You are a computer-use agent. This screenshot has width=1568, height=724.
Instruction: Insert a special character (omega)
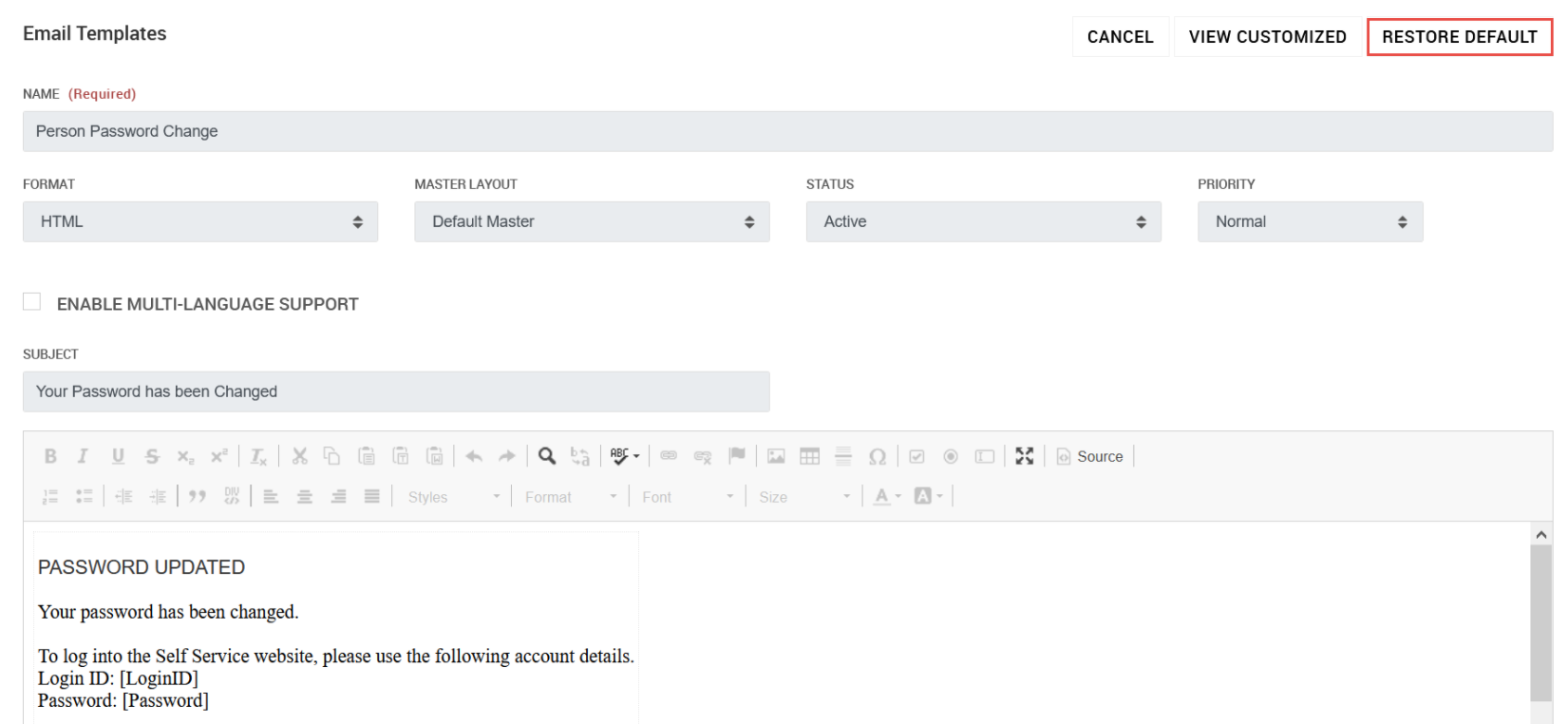point(878,457)
